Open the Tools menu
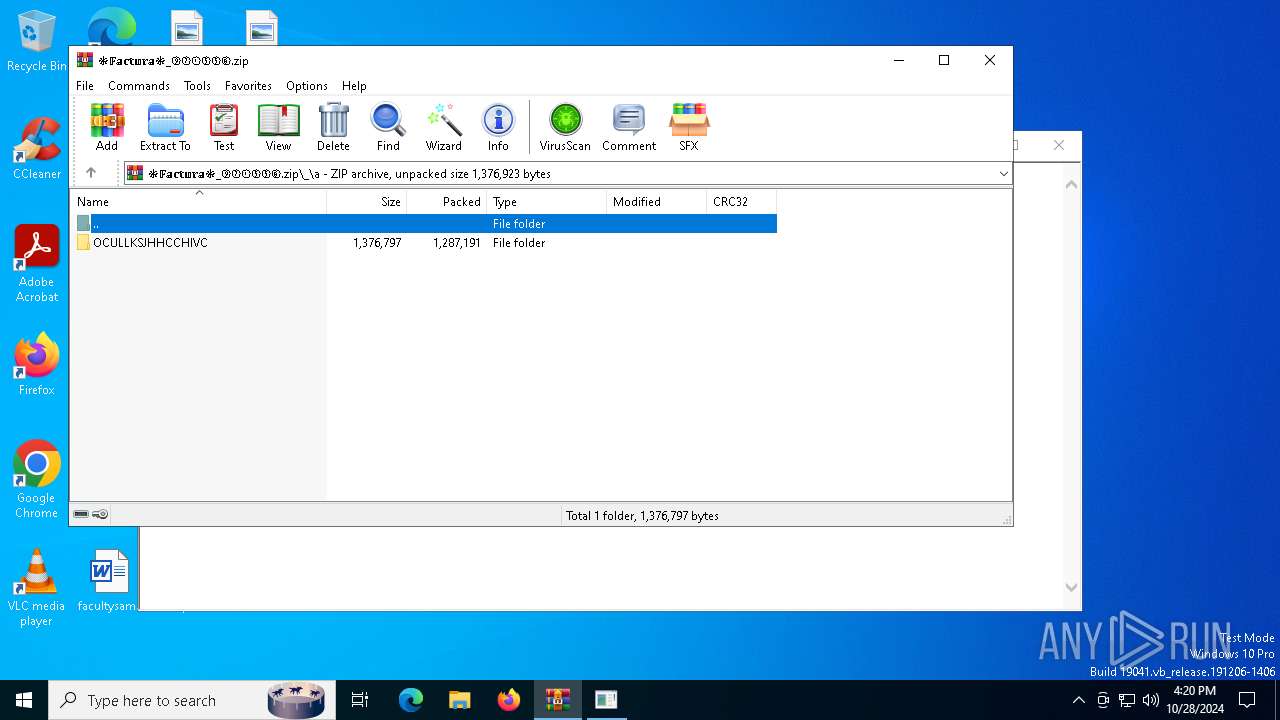1280x720 pixels. pyautogui.click(x=197, y=86)
